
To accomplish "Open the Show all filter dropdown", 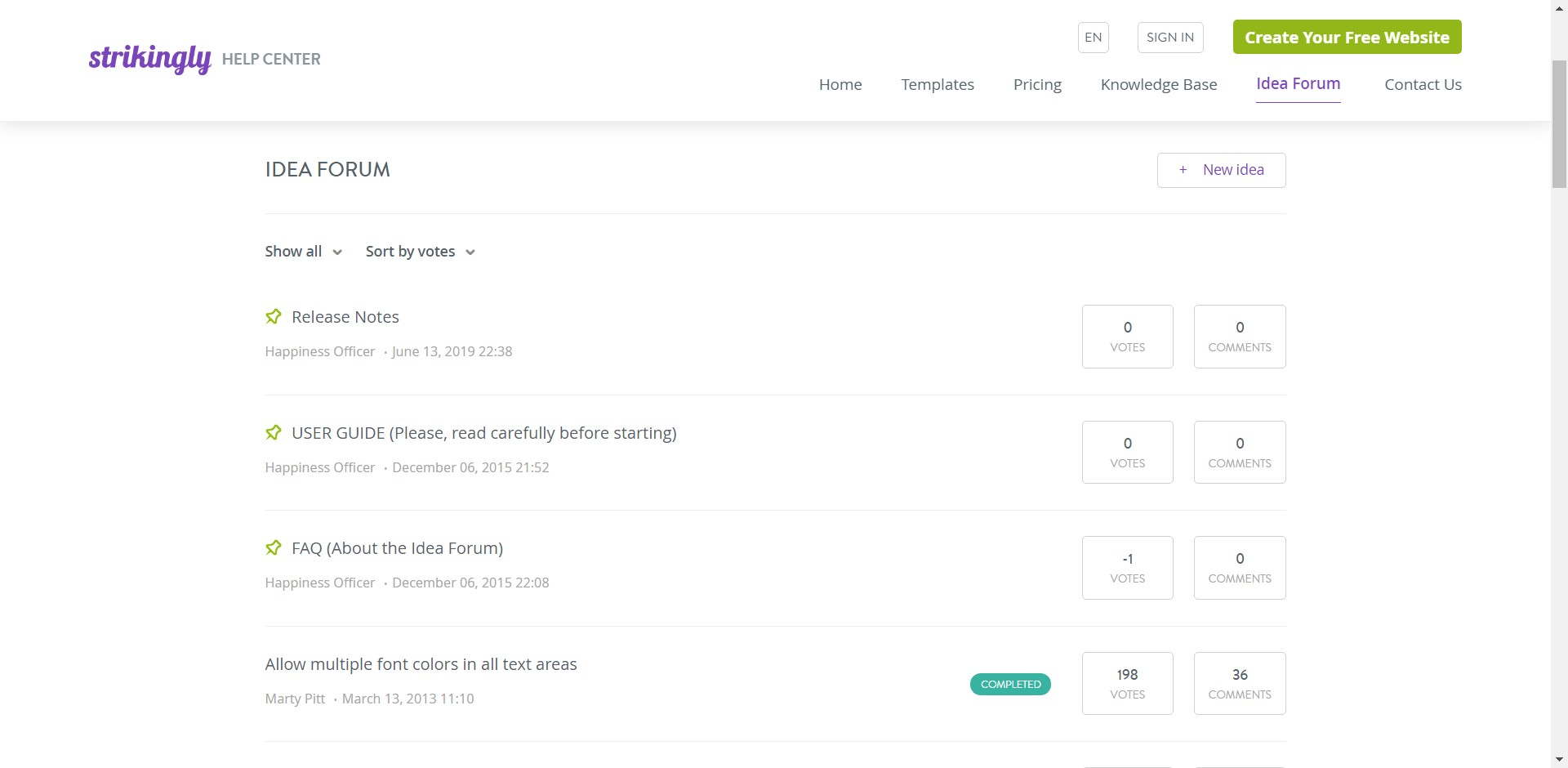I will coord(302,251).
